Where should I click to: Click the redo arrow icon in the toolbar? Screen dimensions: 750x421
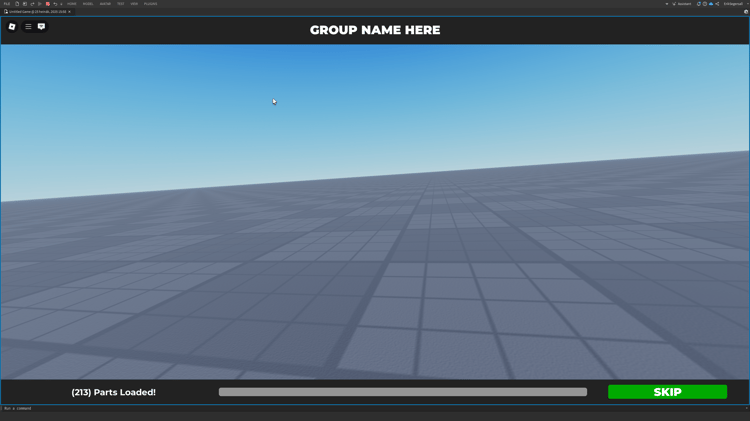point(32,4)
